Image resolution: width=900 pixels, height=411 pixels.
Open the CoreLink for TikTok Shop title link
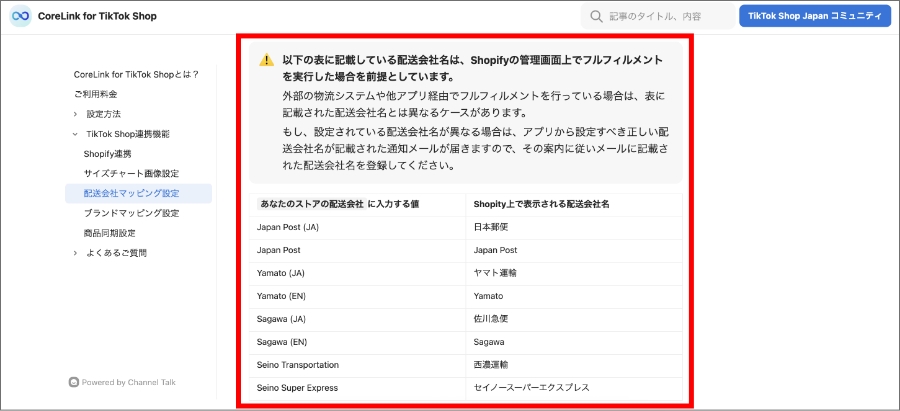[x=97, y=16]
